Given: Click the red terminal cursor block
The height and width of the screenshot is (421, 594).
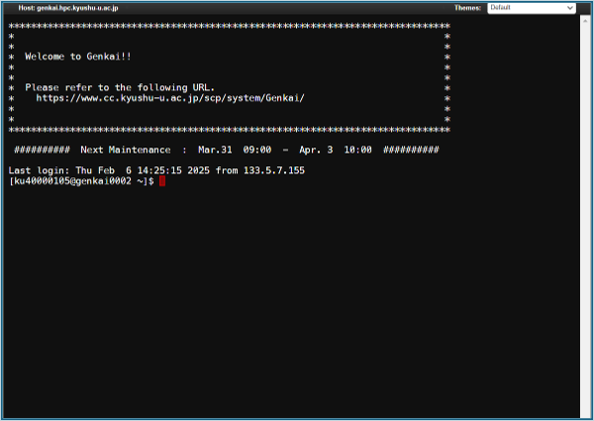Looking at the screenshot, I should click(162, 181).
